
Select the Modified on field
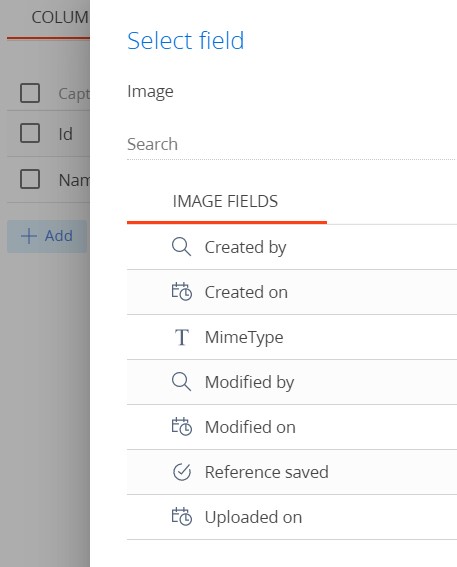click(292, 427)
